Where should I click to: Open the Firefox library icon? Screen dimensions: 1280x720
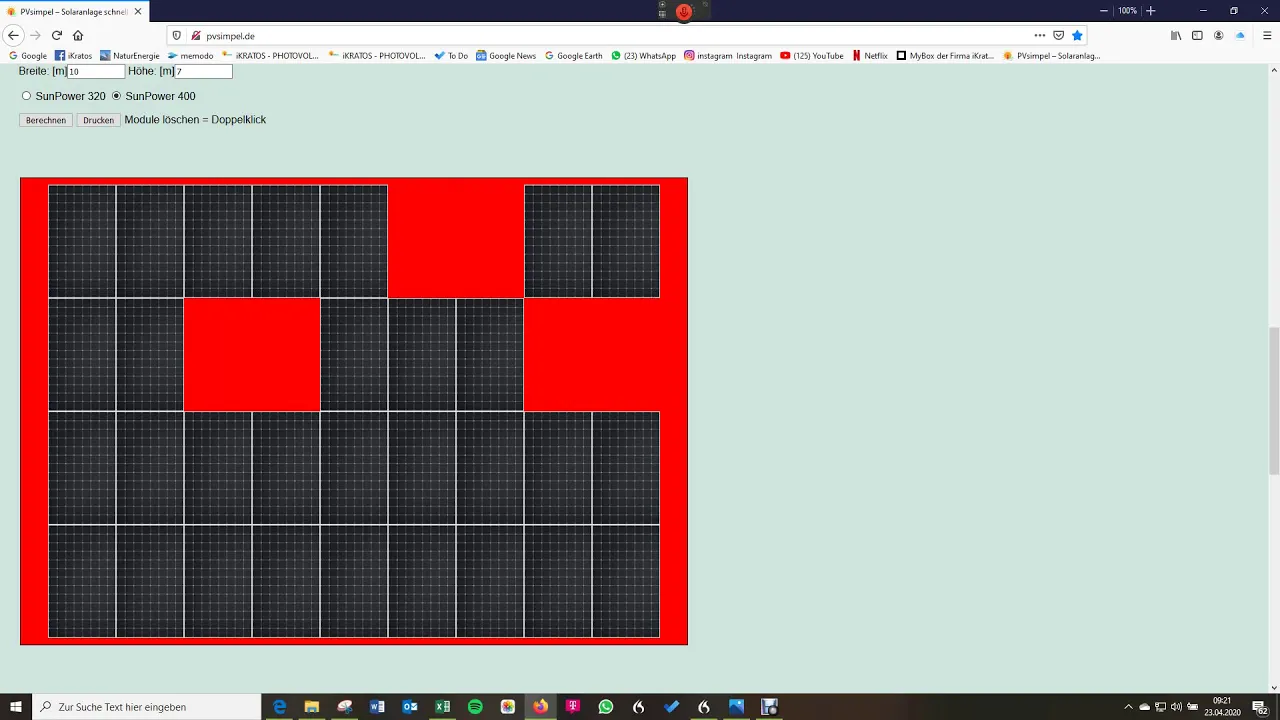(1176, 35)
